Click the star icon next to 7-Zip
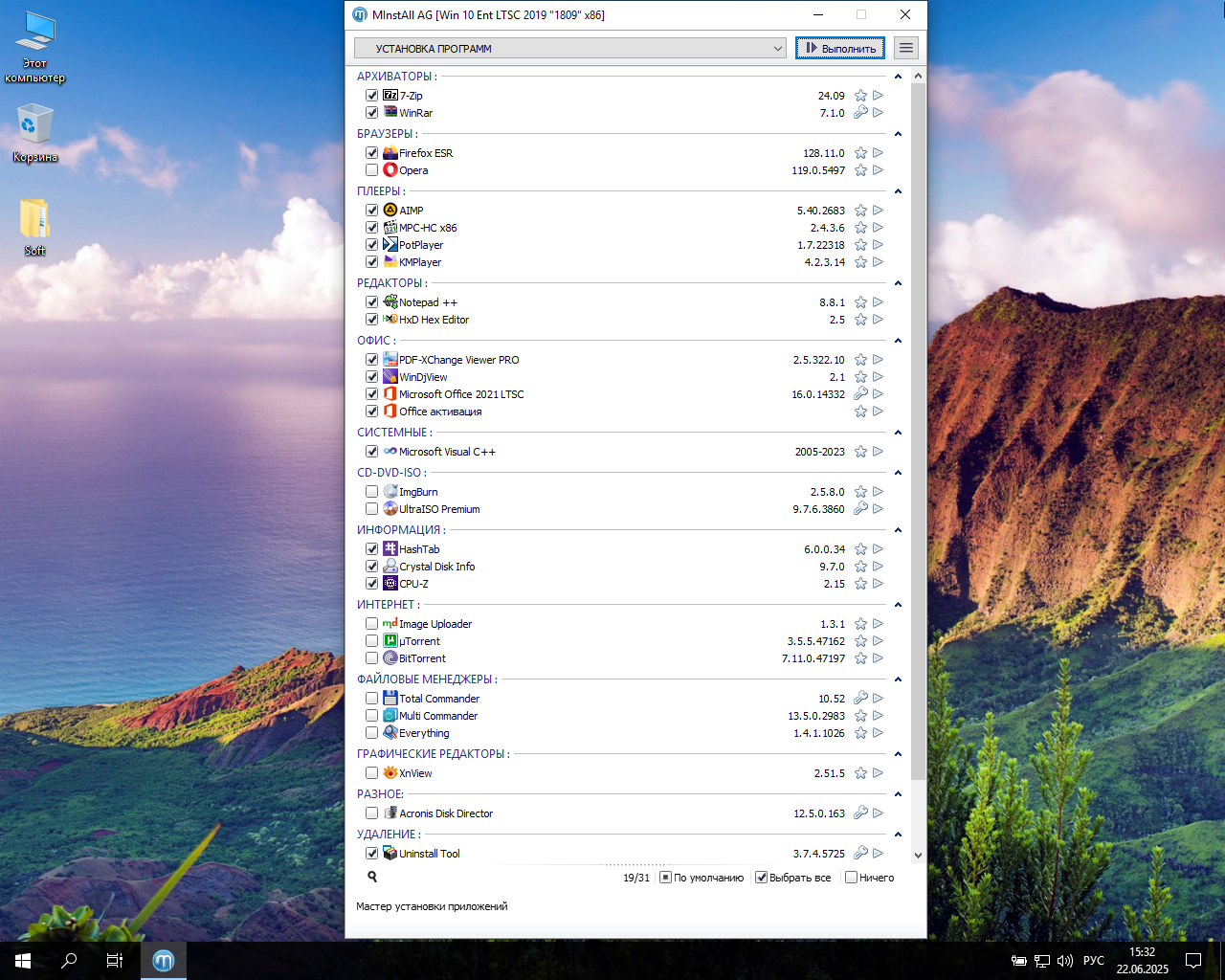Viewport: 1225px width, 980px height. (x=860, y=96)
